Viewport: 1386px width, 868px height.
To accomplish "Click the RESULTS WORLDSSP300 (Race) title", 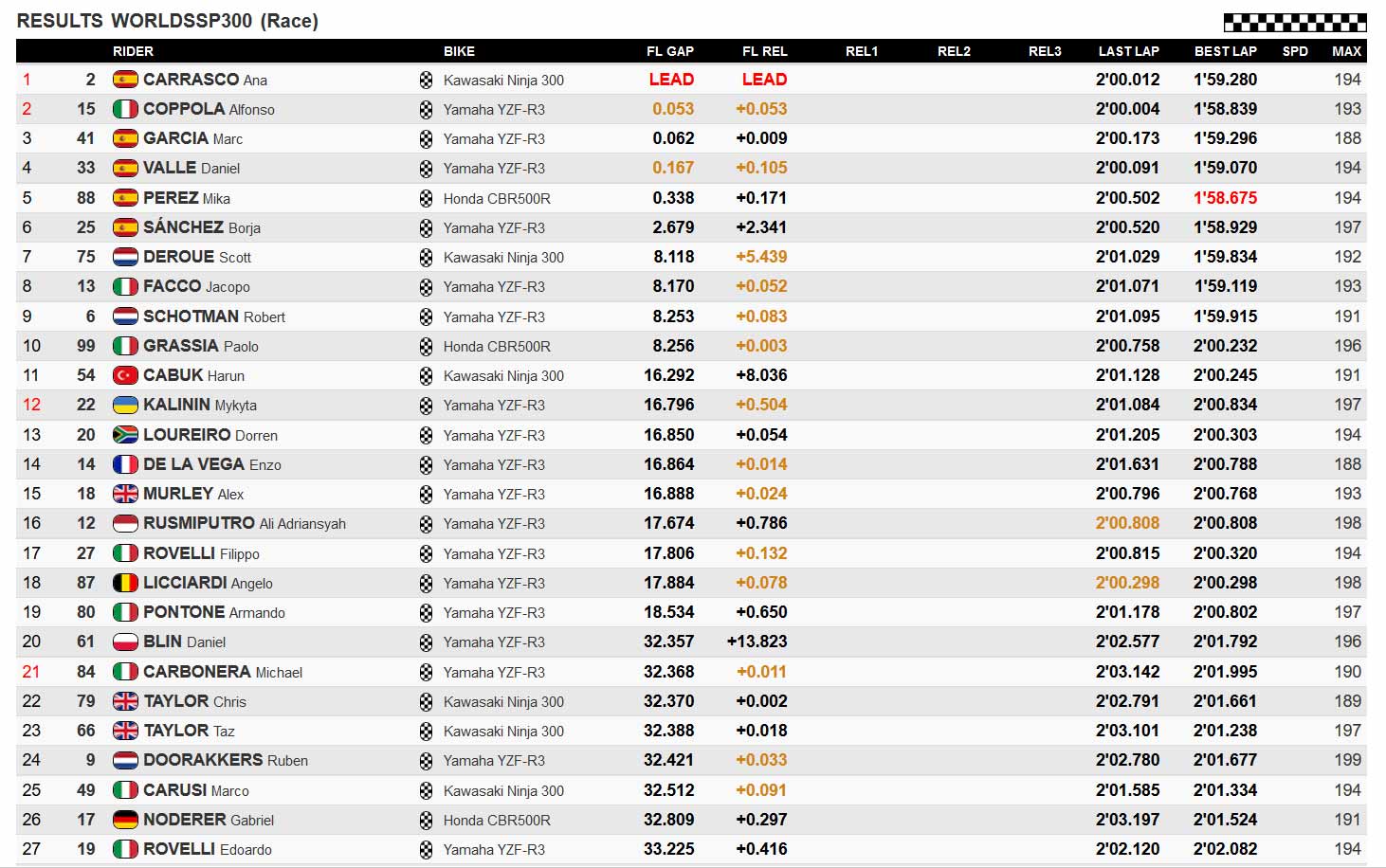I will (x=168, y=21).
